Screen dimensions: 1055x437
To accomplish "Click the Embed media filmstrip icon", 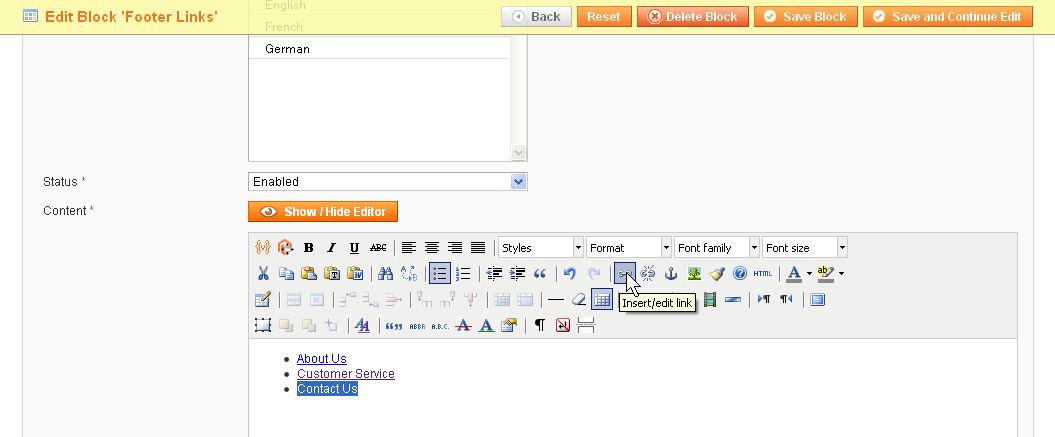I will (710, 299).
